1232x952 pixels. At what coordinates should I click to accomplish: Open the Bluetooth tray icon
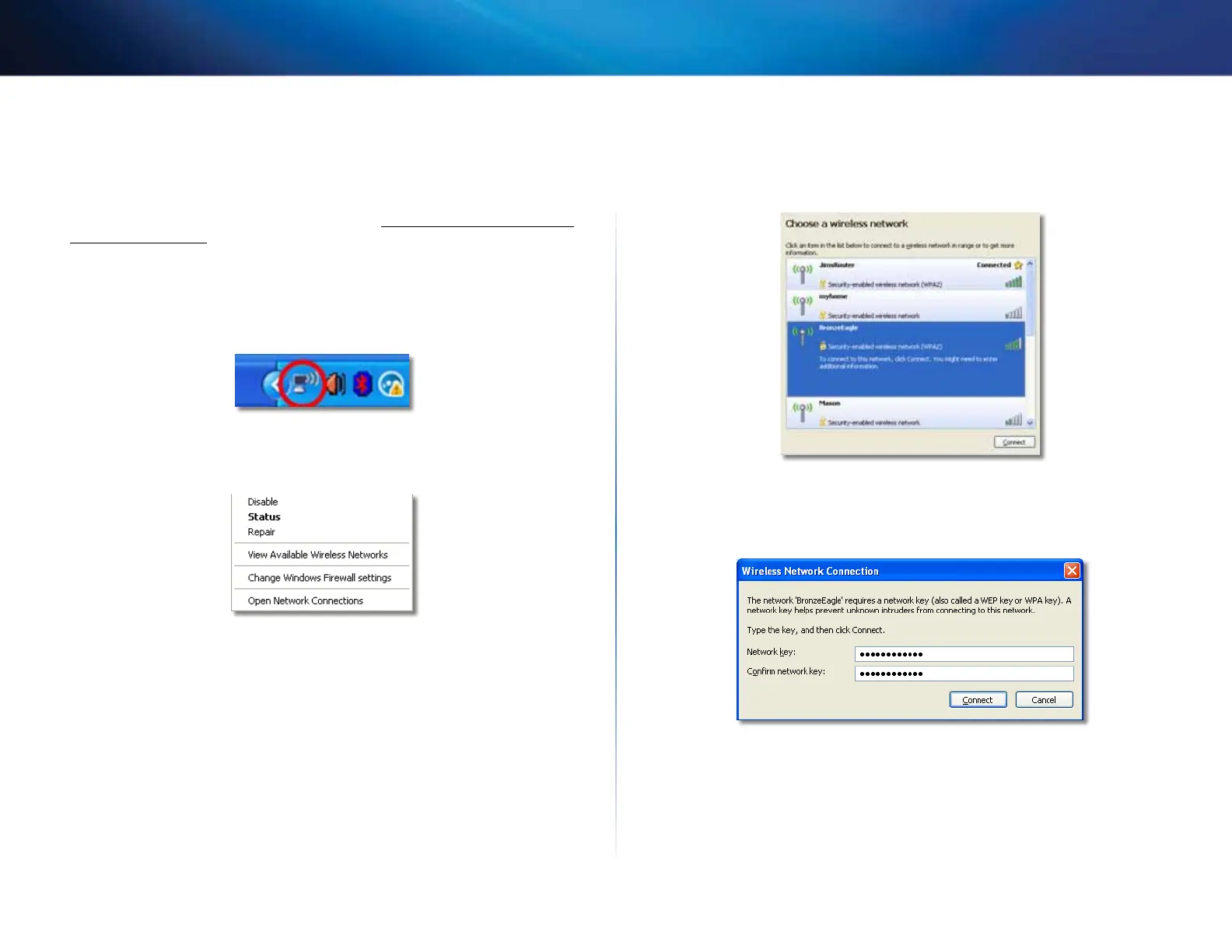[x=363, y=383]
